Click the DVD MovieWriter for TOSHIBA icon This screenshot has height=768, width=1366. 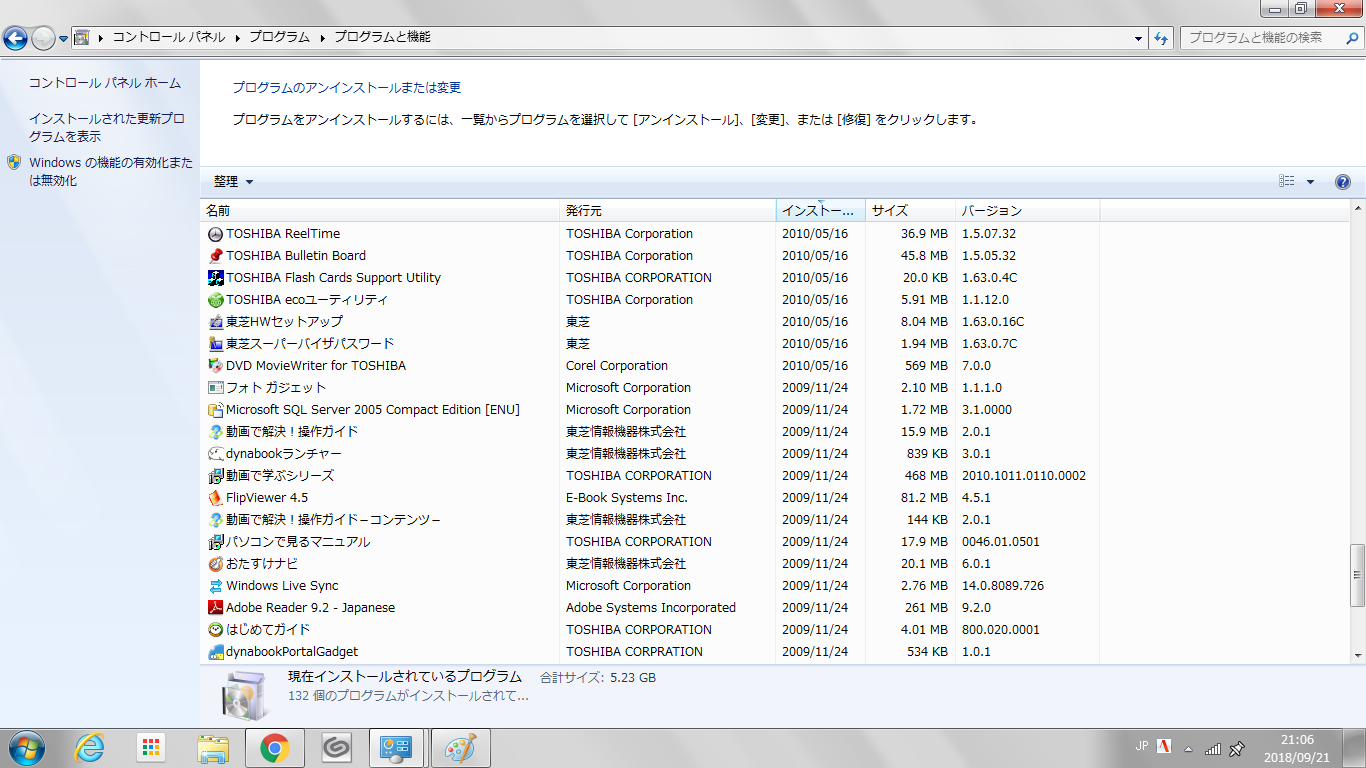pos(216,366)
